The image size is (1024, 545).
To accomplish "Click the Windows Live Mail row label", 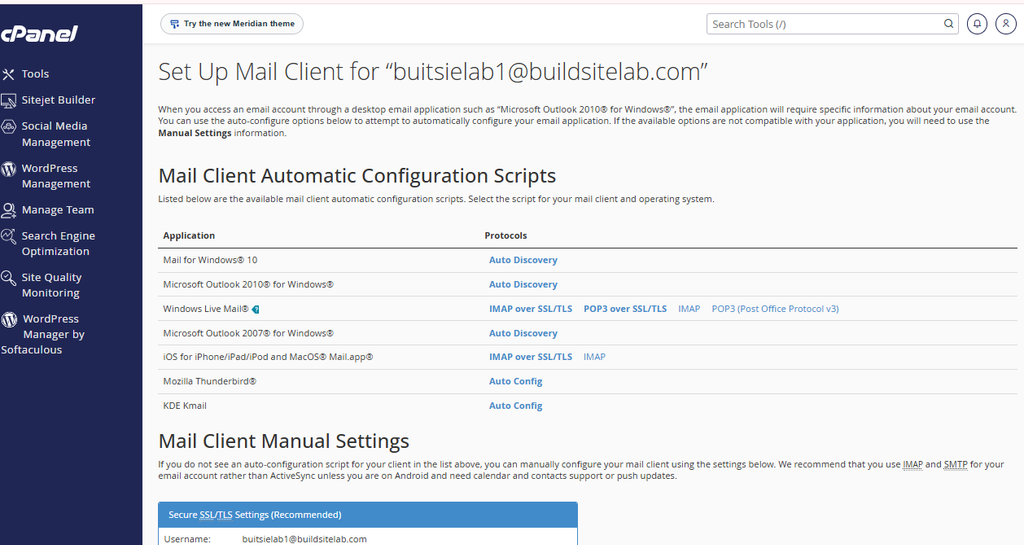I will click(206, 309).
